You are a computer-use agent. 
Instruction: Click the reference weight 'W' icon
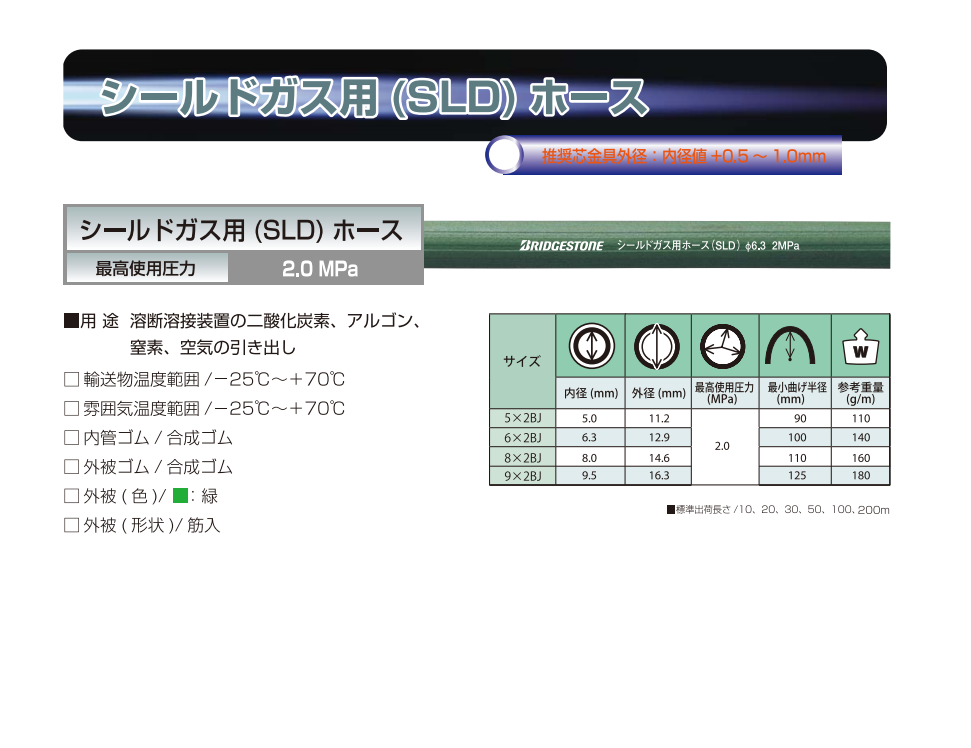(859, 348)
